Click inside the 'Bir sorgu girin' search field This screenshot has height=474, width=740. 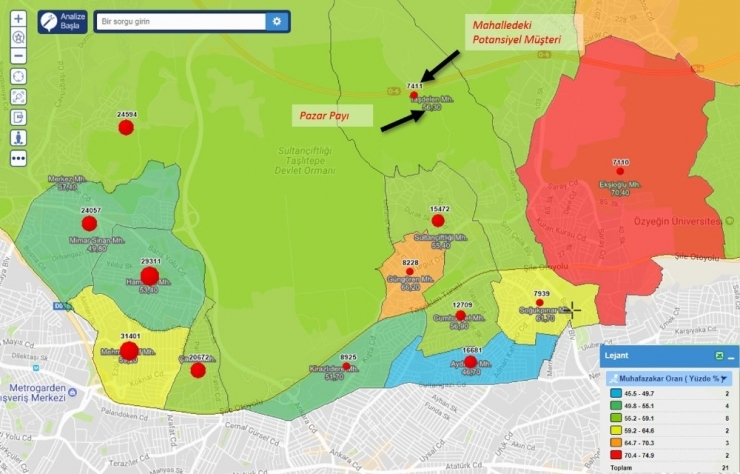180,21
